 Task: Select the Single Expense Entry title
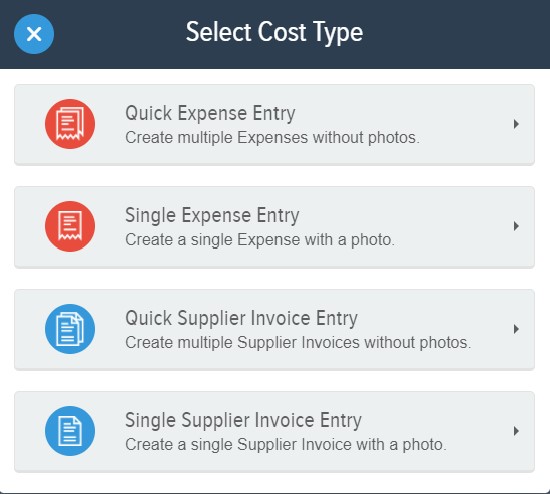pos(212,215)
